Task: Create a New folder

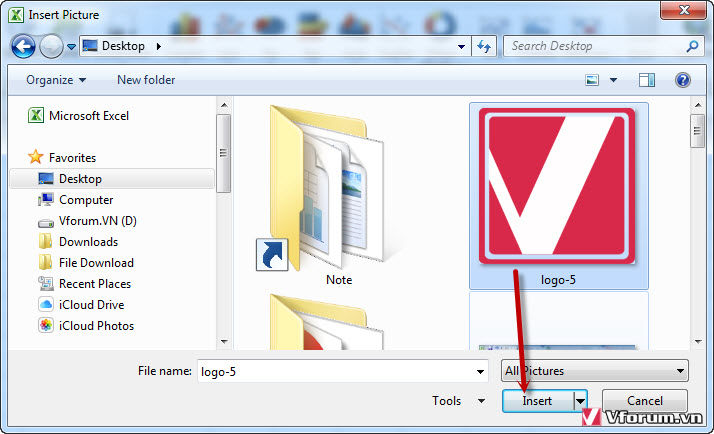Action: (x=146, y=80)
